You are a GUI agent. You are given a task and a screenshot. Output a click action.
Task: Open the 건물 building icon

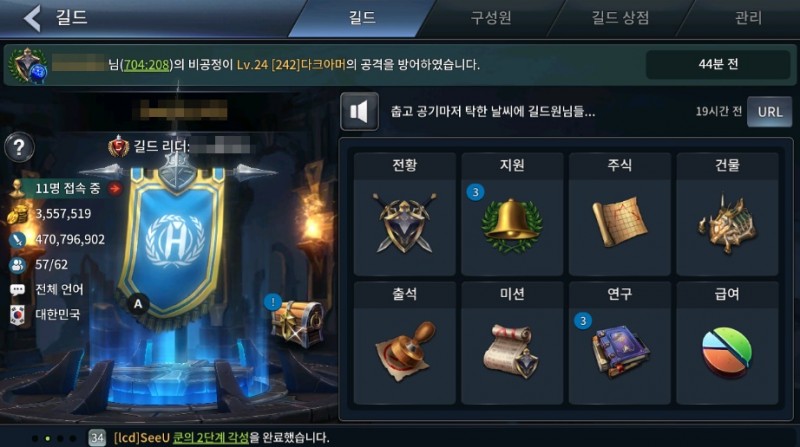727,224
